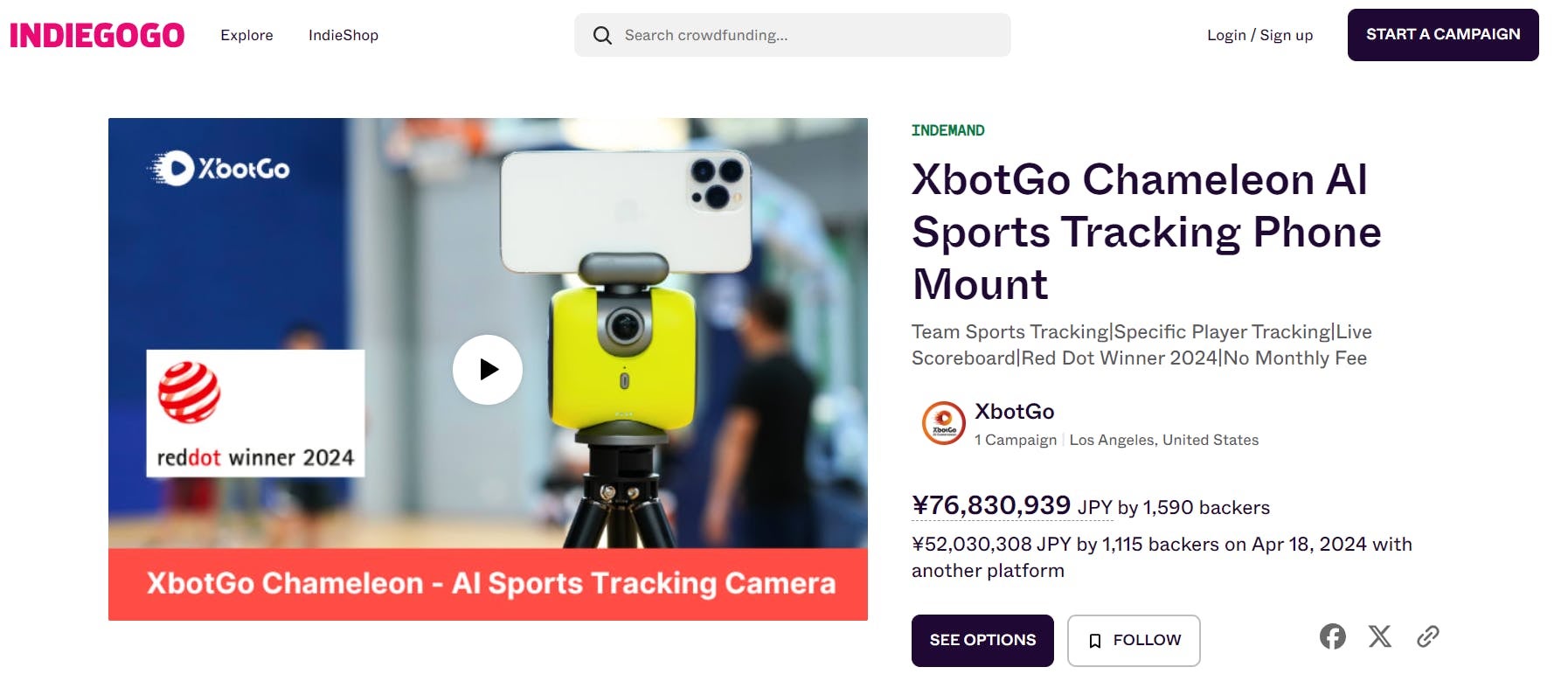This screenshot has width=1568, height=681.
Task: Click the INDEMAND label
Action: coord(948,130)
